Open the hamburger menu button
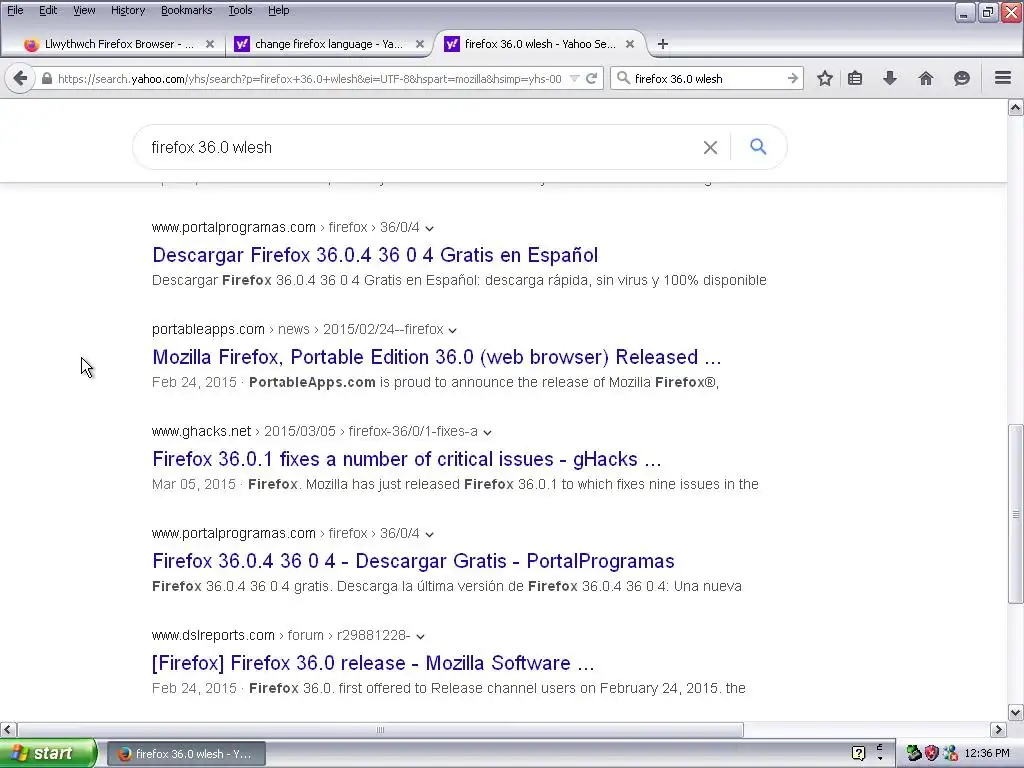 (x=1003, y=78)
